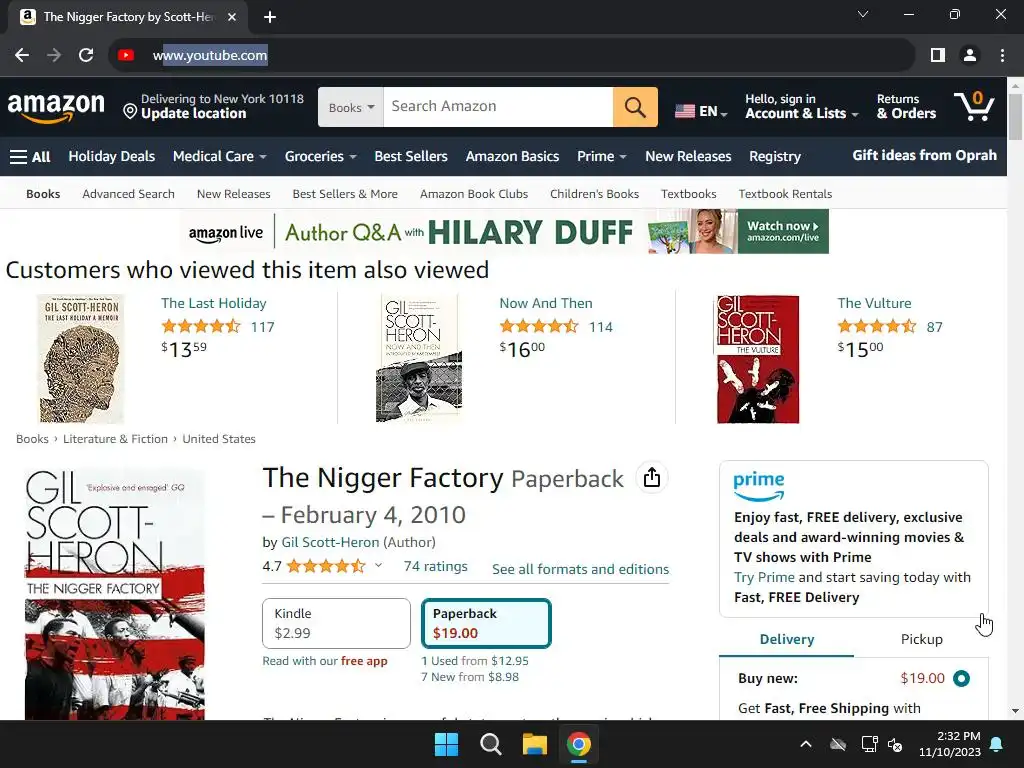Click the Update location pin
This screenshot has width=1024, height=768.
(130, 112)
